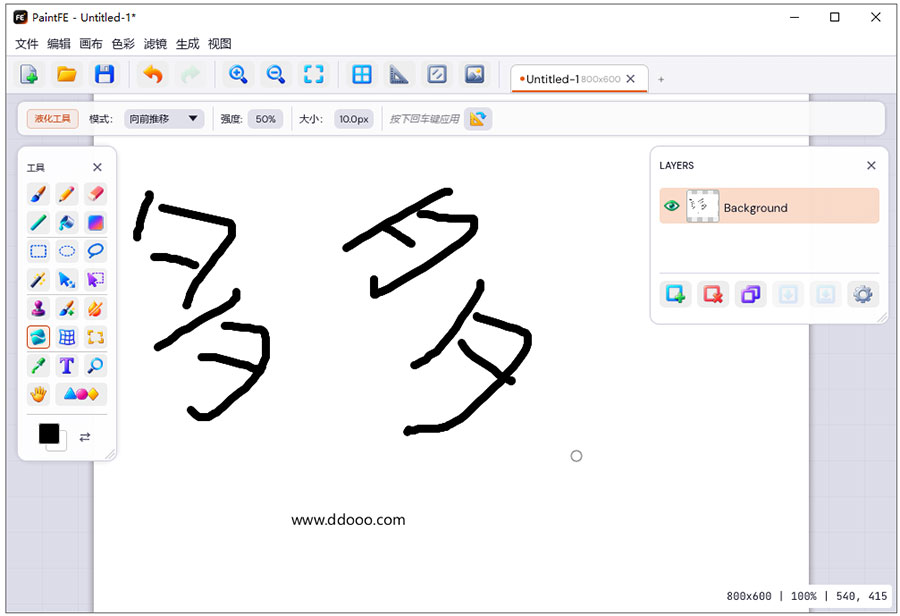
Task: Open layer settings gear
Action: pyautogui.click(x=863, y=295)
